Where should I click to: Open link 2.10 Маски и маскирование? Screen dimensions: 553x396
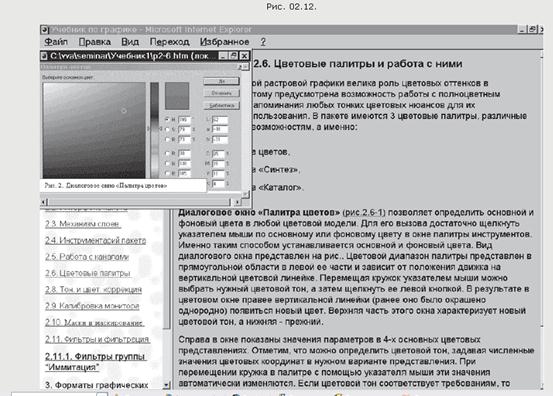[94, 322]
